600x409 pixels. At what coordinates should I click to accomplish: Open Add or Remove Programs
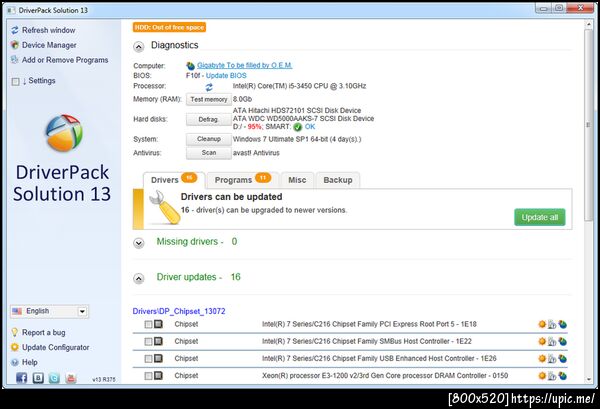coord(59,60)
